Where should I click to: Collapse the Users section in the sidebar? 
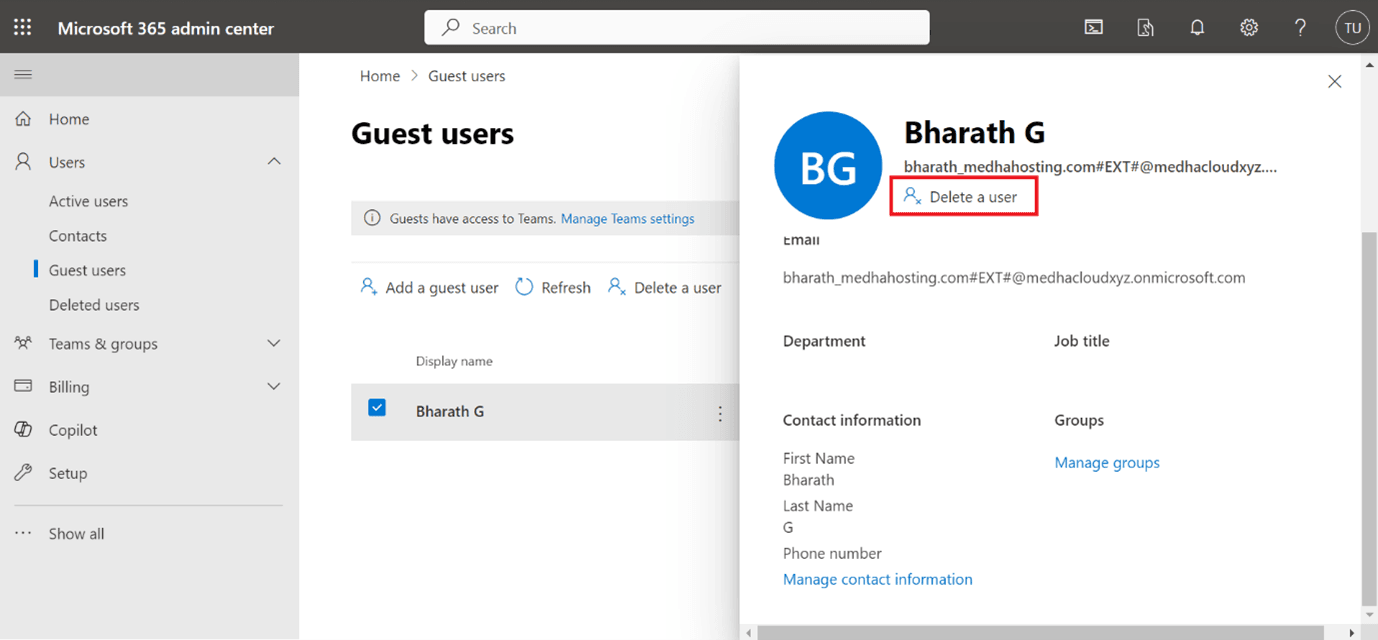[273, 161]
